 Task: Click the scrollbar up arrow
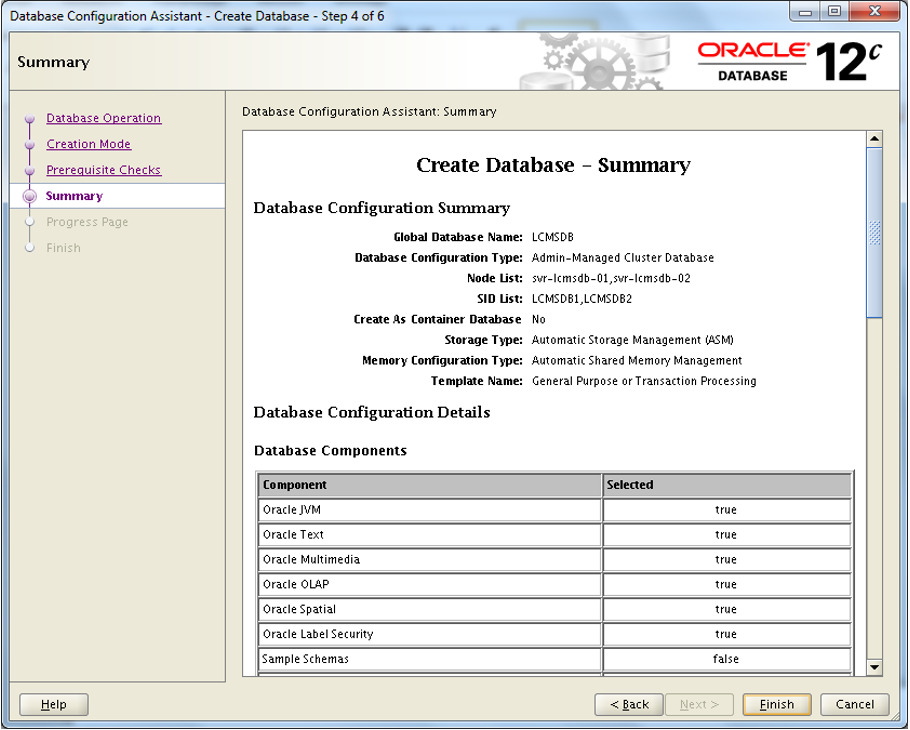point(875,139)
